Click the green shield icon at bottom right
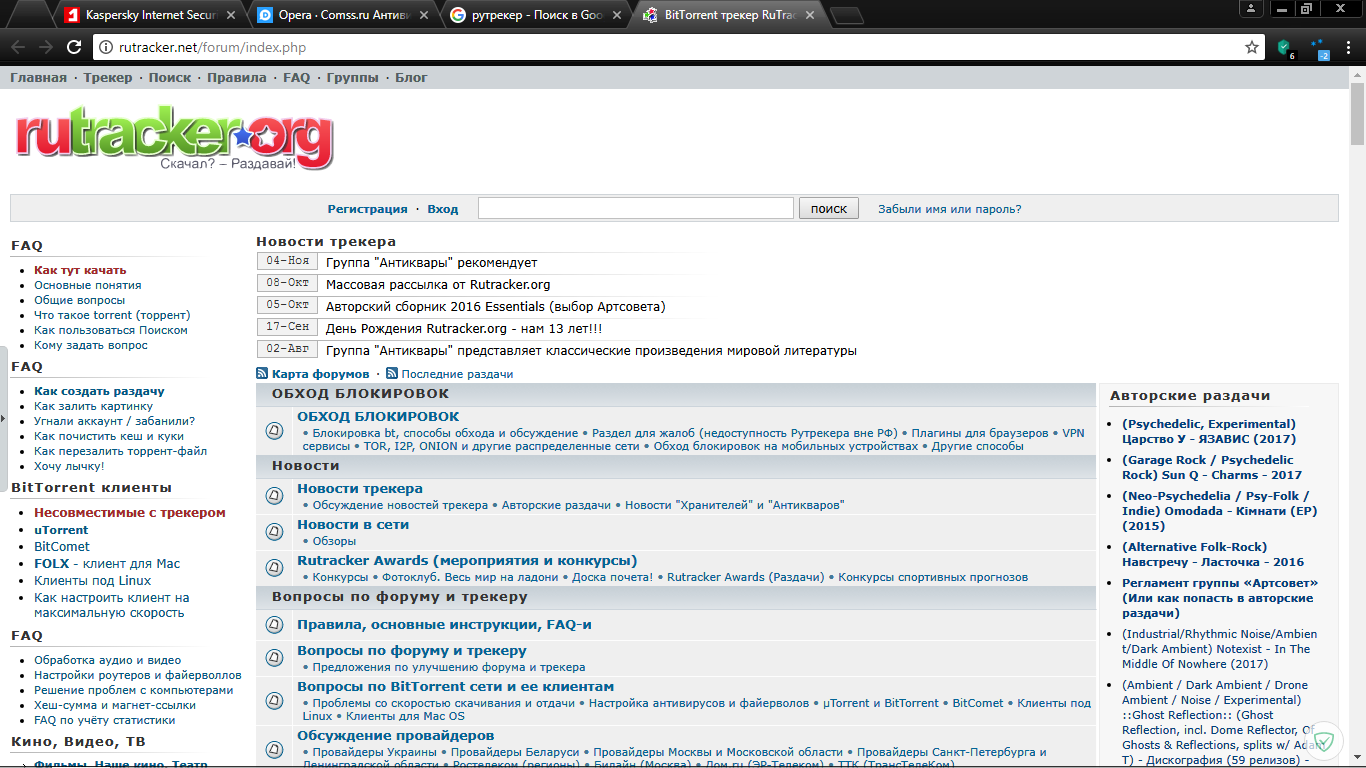The height and width of the screenshot is (768, 1366). (1324, 741)
